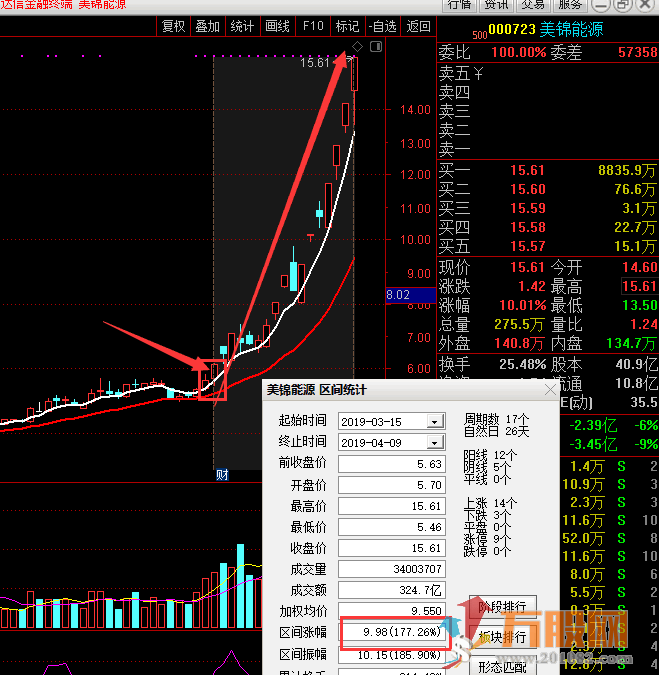Click the 换手 25.48% value

pos(523,365)
